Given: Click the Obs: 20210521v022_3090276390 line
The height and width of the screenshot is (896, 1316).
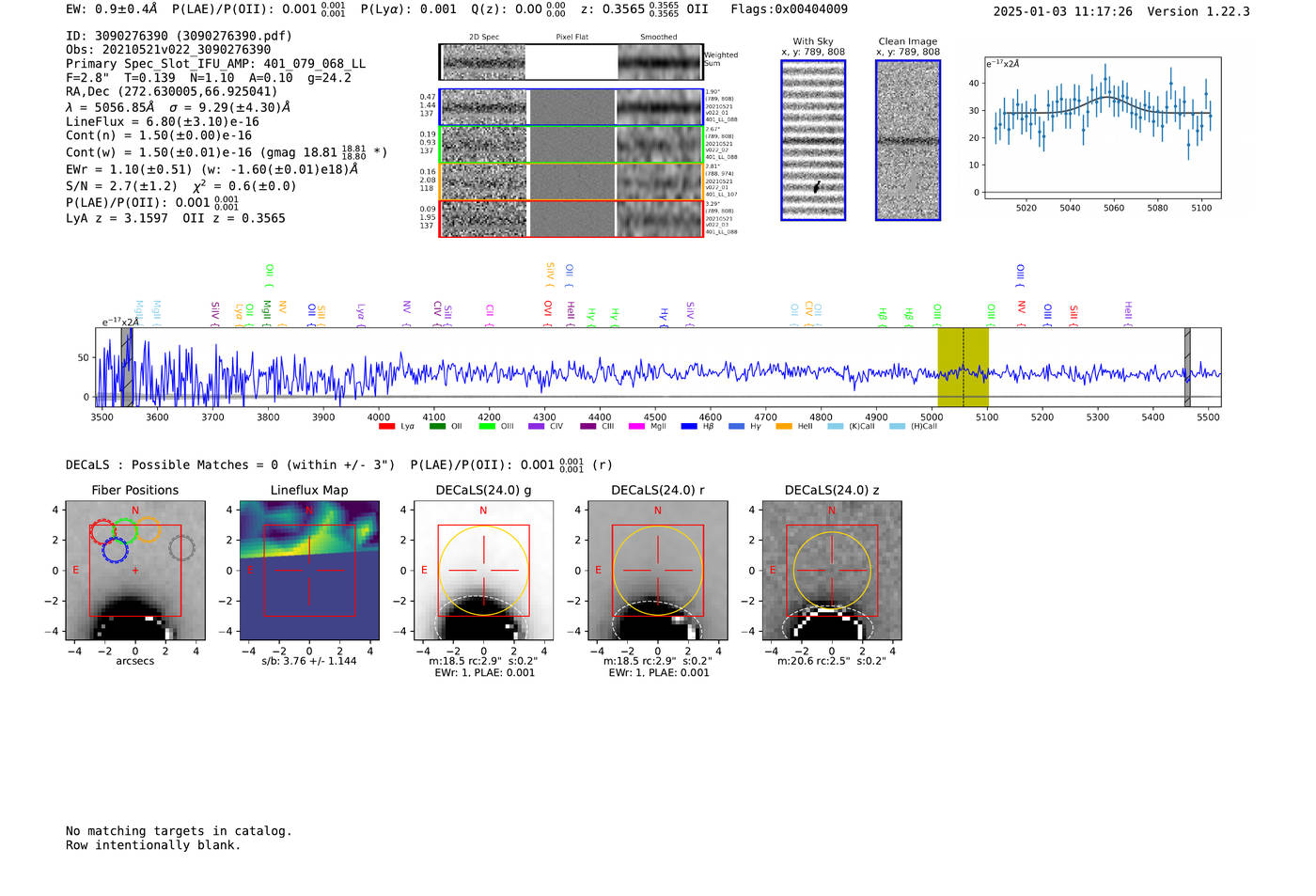Looking at the screenshot, I should coord(168,50).
